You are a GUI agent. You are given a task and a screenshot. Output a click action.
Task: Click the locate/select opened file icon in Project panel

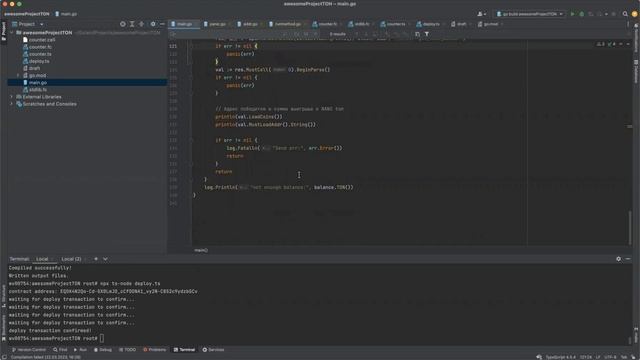(x=122, y=24)
